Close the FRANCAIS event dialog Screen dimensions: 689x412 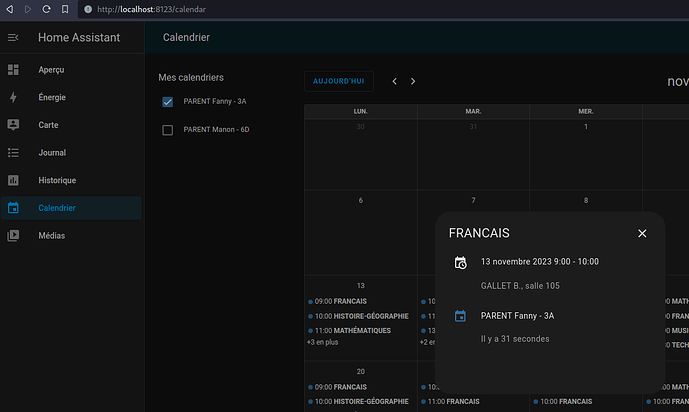click(x=642, y=233)
